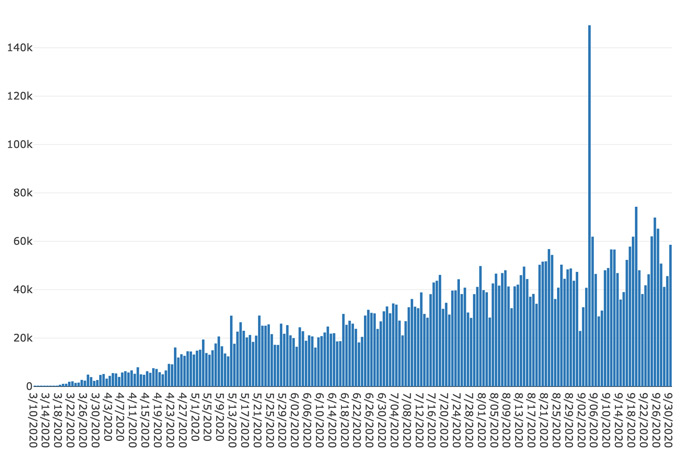The image size is (680, 458).
Task: Click the 5/25/2020 date label
Action: pos(270,419)
